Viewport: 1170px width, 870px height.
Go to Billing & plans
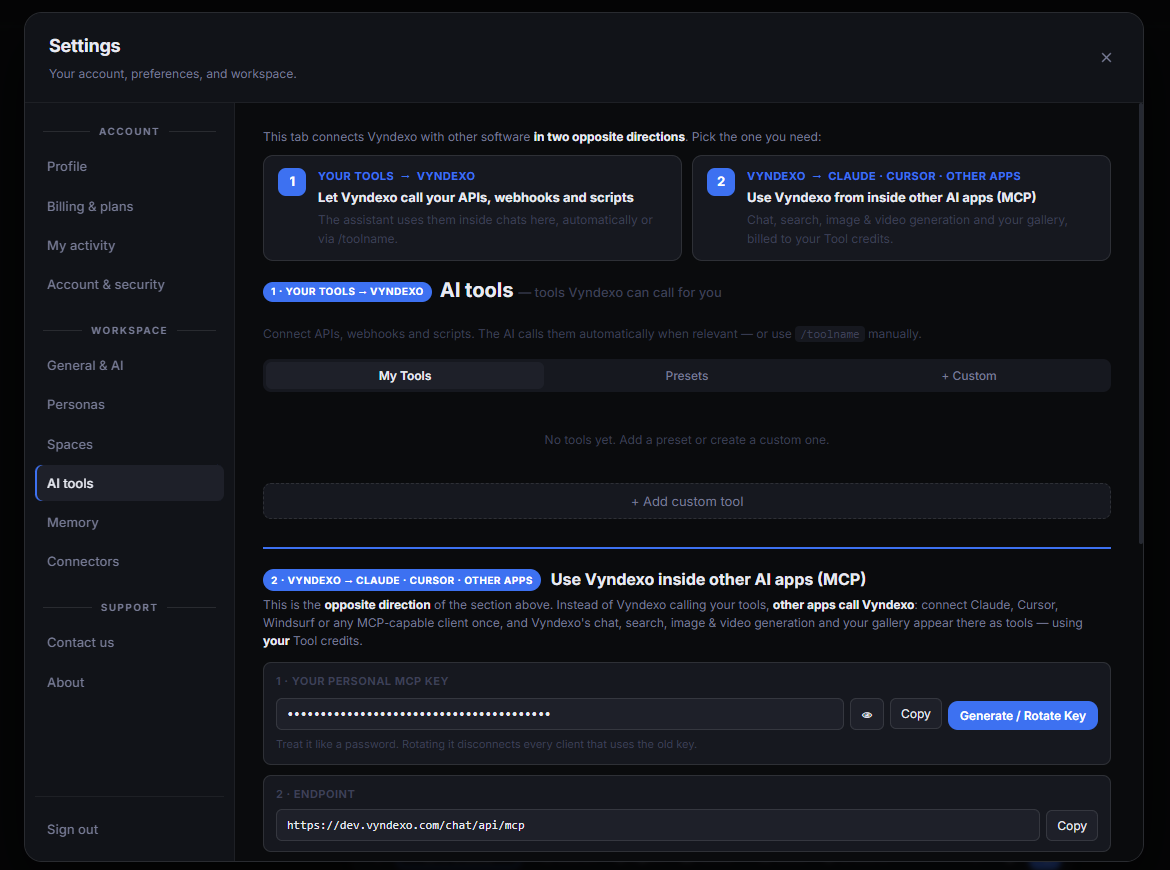pyautogui.click(x=129, y=206)
